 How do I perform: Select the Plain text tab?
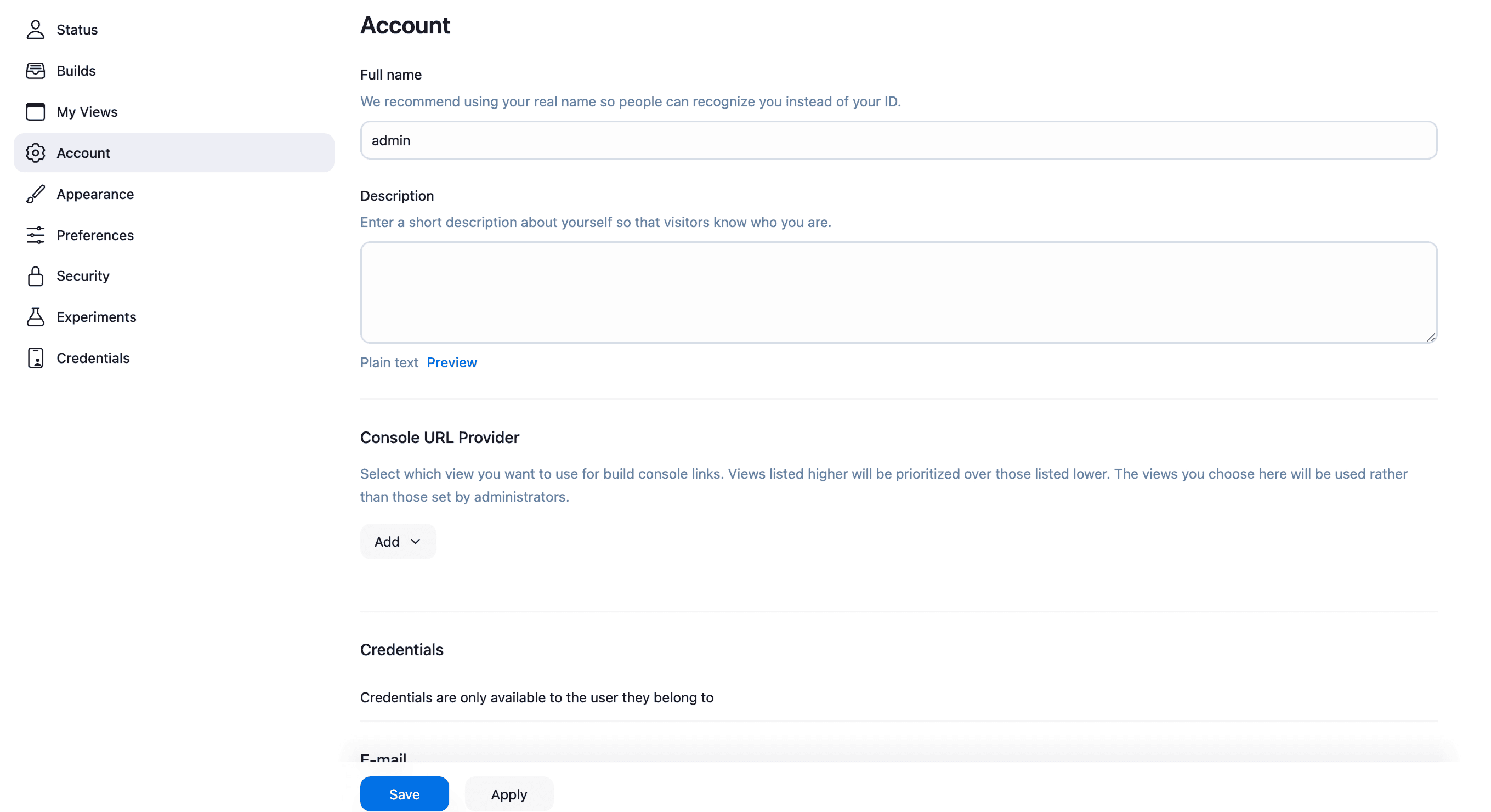tap(389, 362)
